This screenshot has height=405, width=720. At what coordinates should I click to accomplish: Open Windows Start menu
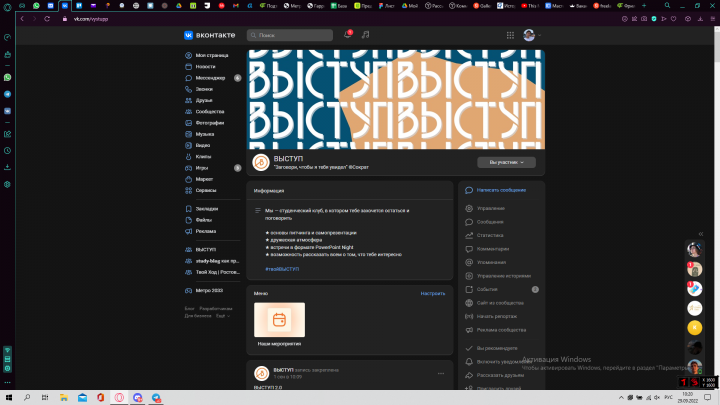[9, 398]
